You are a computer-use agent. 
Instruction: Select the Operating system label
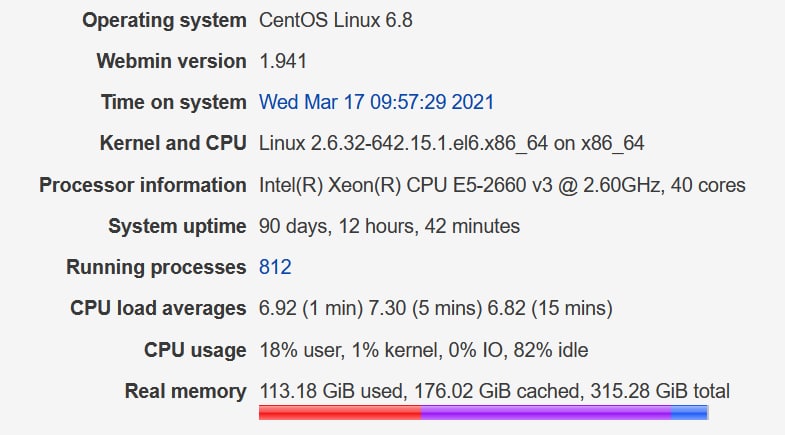164,21
